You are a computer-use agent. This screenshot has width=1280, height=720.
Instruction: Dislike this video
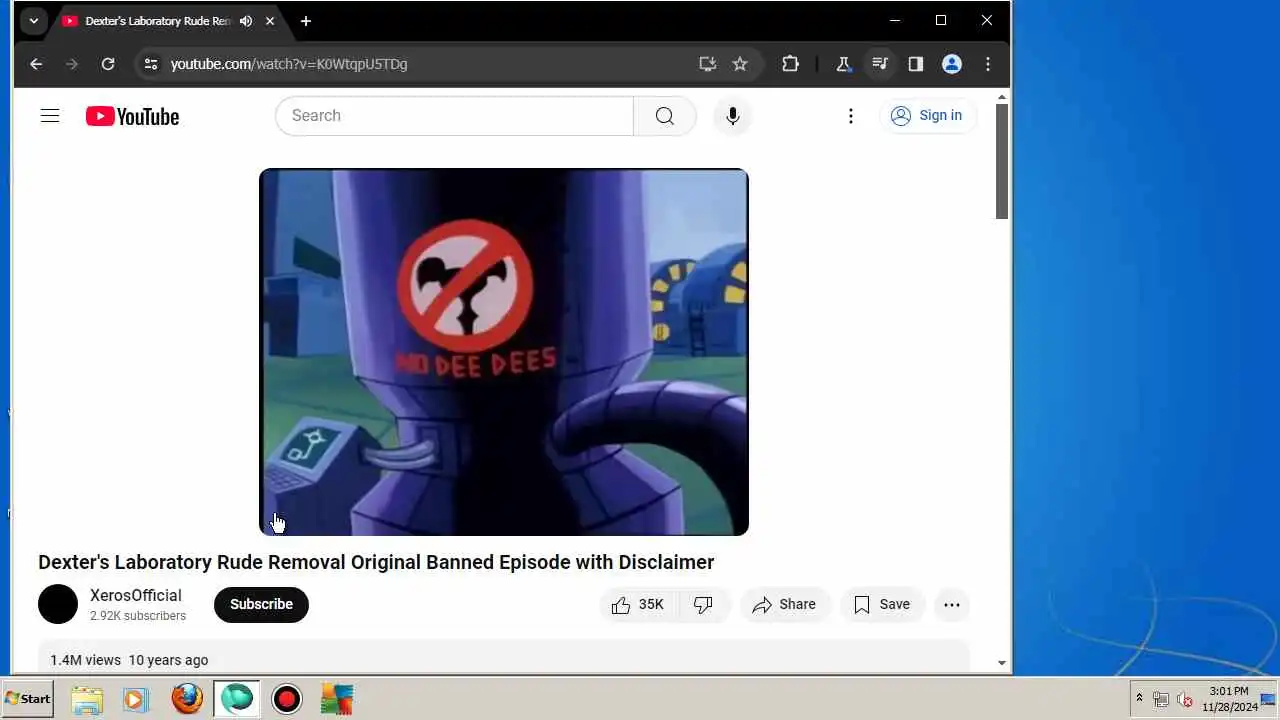(704, 604)
